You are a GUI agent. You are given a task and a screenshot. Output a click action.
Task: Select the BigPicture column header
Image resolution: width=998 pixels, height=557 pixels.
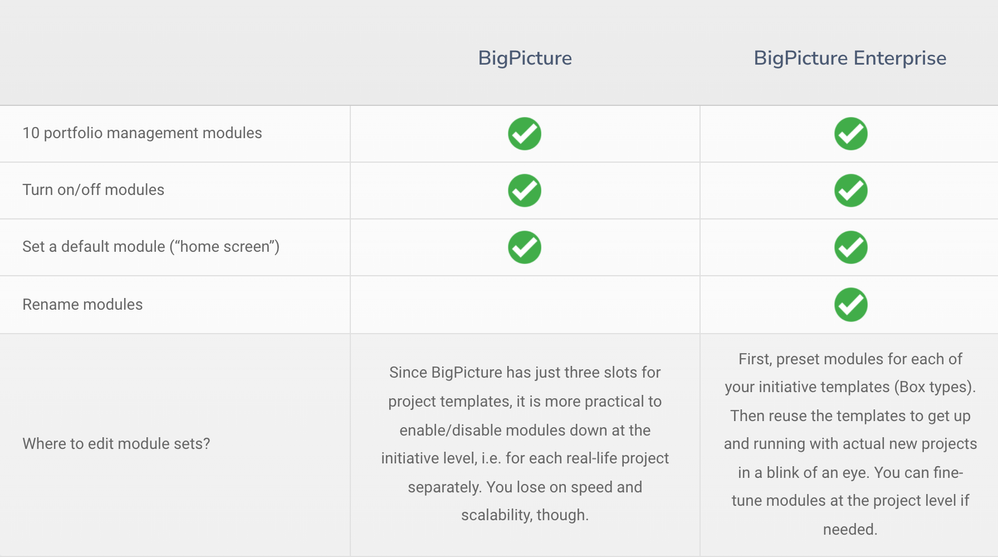525,58
